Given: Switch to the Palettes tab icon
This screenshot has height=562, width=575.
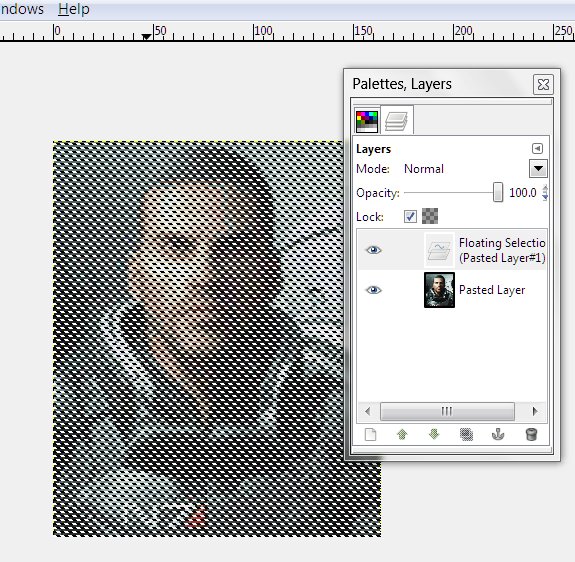Looking at the screenshot, I should click(367, 122).
